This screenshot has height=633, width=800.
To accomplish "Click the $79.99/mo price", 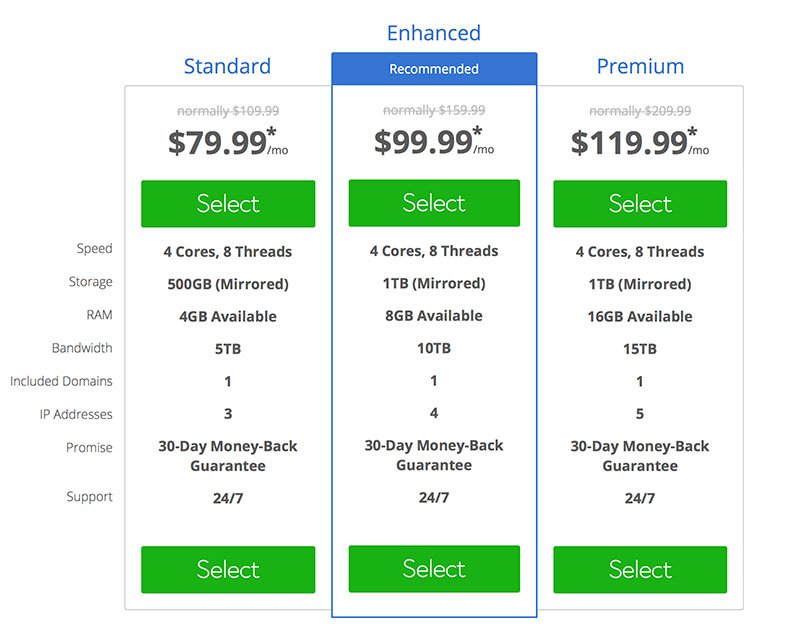I will point(228,142).
